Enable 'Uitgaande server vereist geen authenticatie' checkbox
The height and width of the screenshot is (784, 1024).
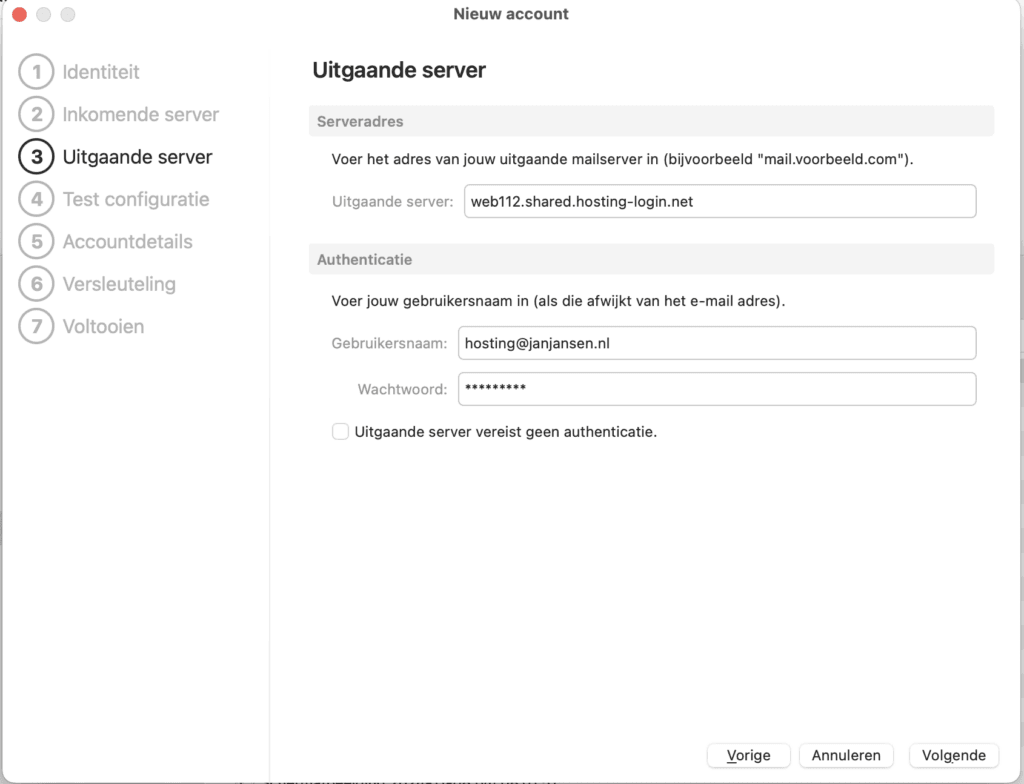pyautogui.click(x=341, y=432)
